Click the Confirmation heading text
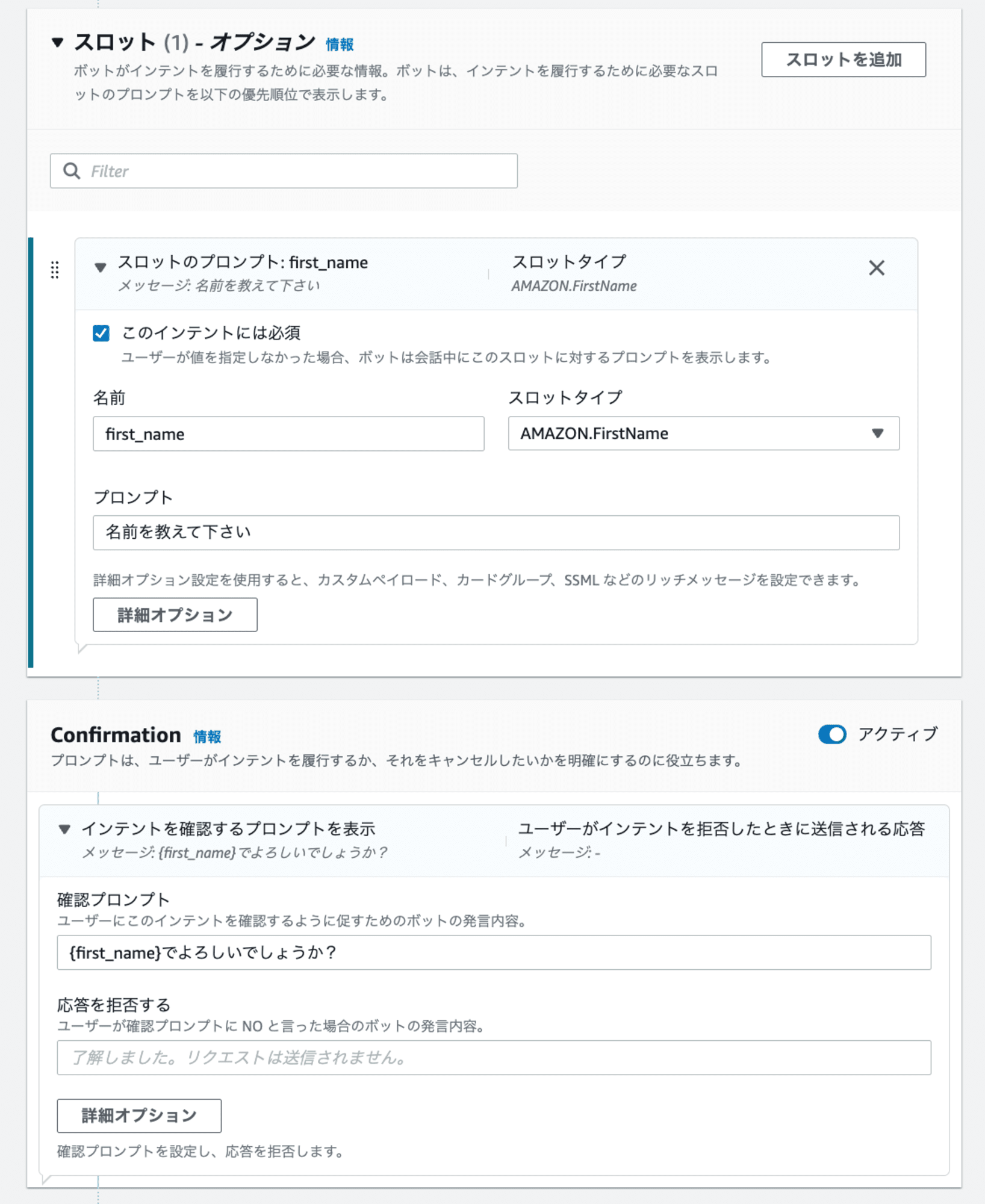 [x=116, y=735]
